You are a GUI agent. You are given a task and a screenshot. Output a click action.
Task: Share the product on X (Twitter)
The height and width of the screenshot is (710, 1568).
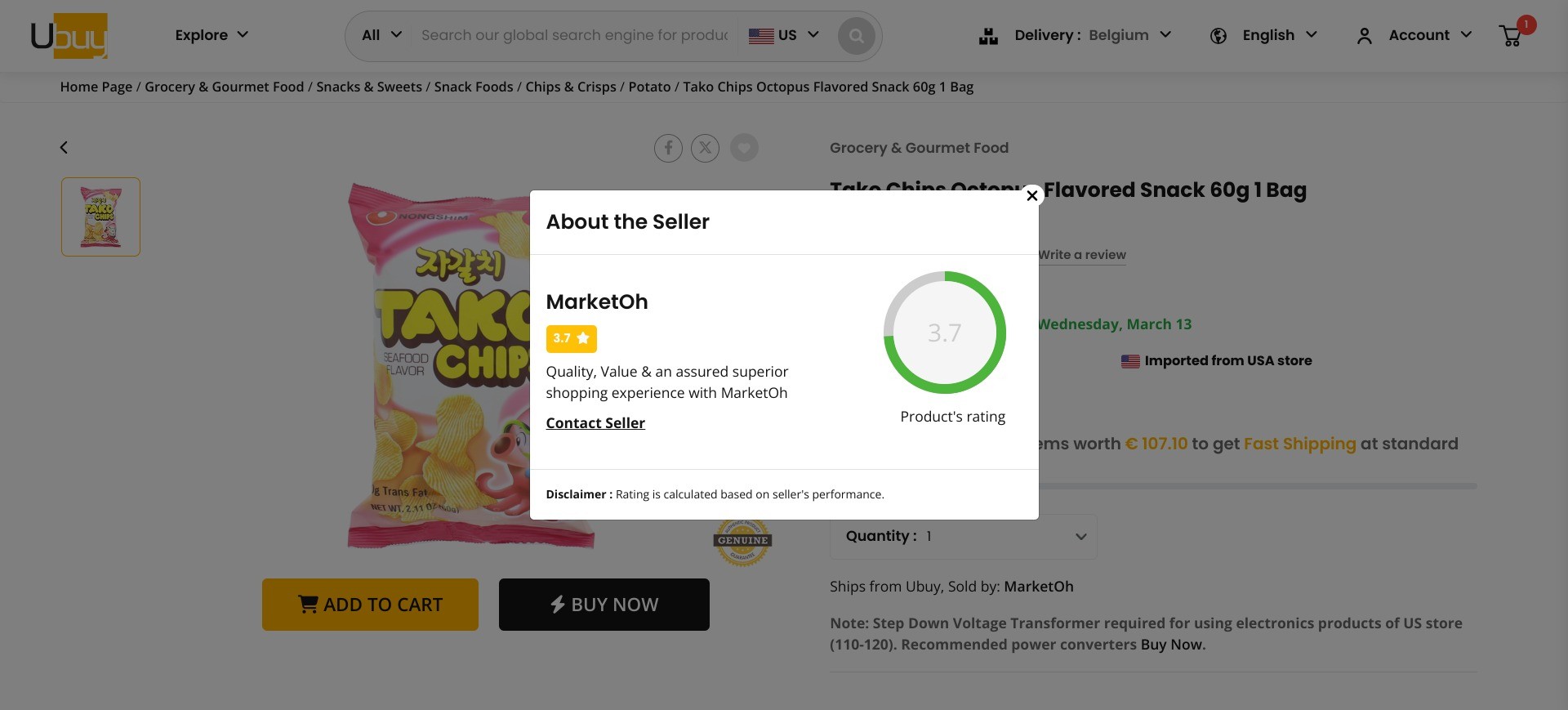coord(706,148)
